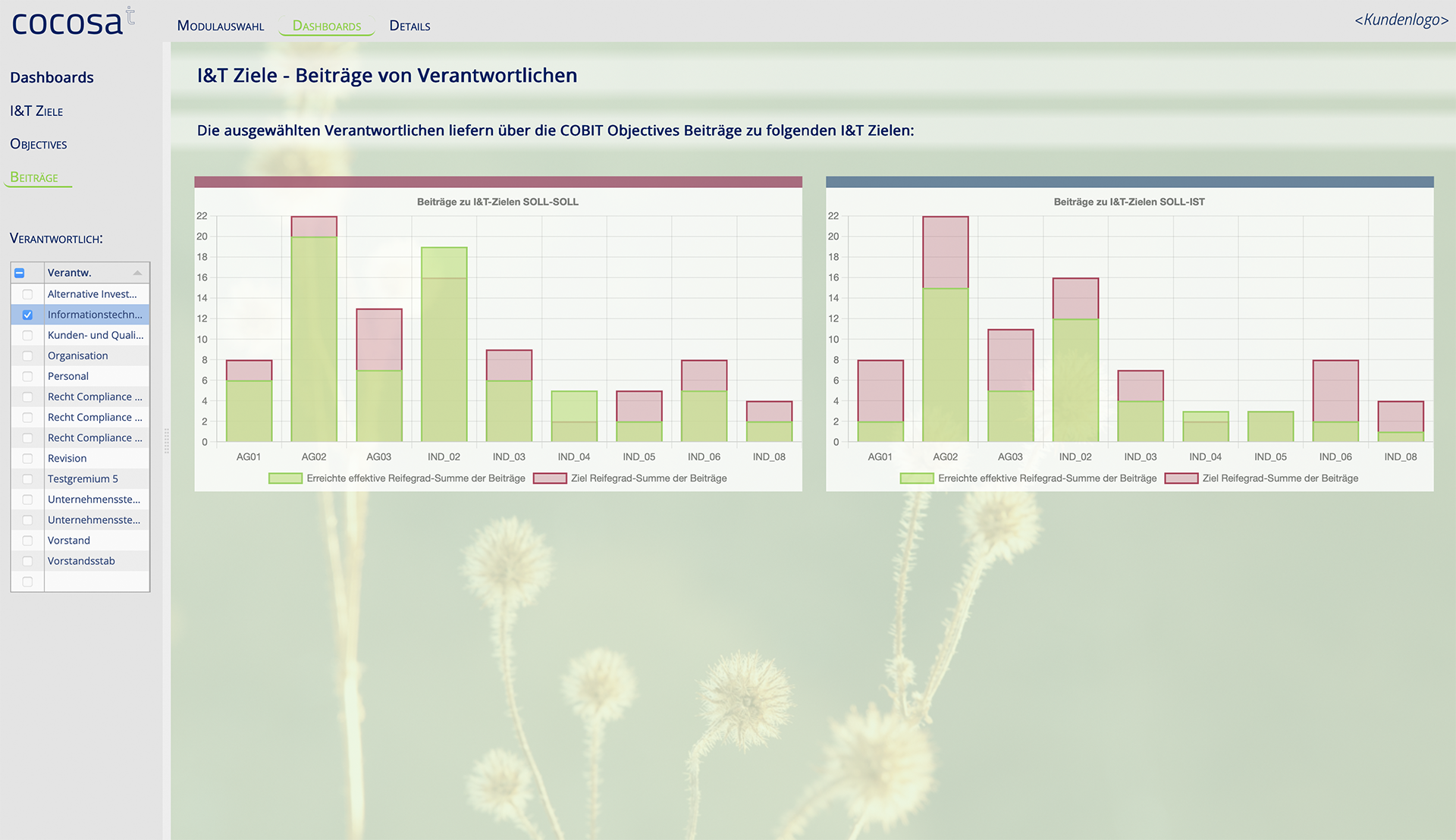Go to the Objectives dashboard
1456x840 pixels.
coord(39,144)
